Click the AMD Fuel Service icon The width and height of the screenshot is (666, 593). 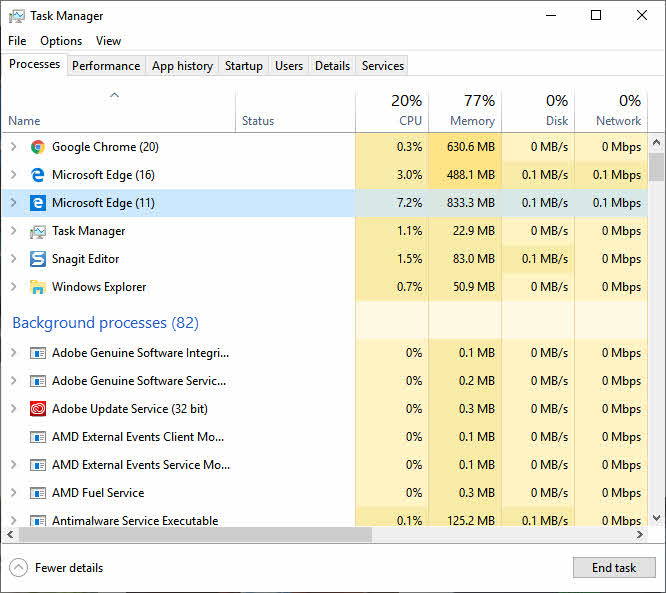click(38, 493)
